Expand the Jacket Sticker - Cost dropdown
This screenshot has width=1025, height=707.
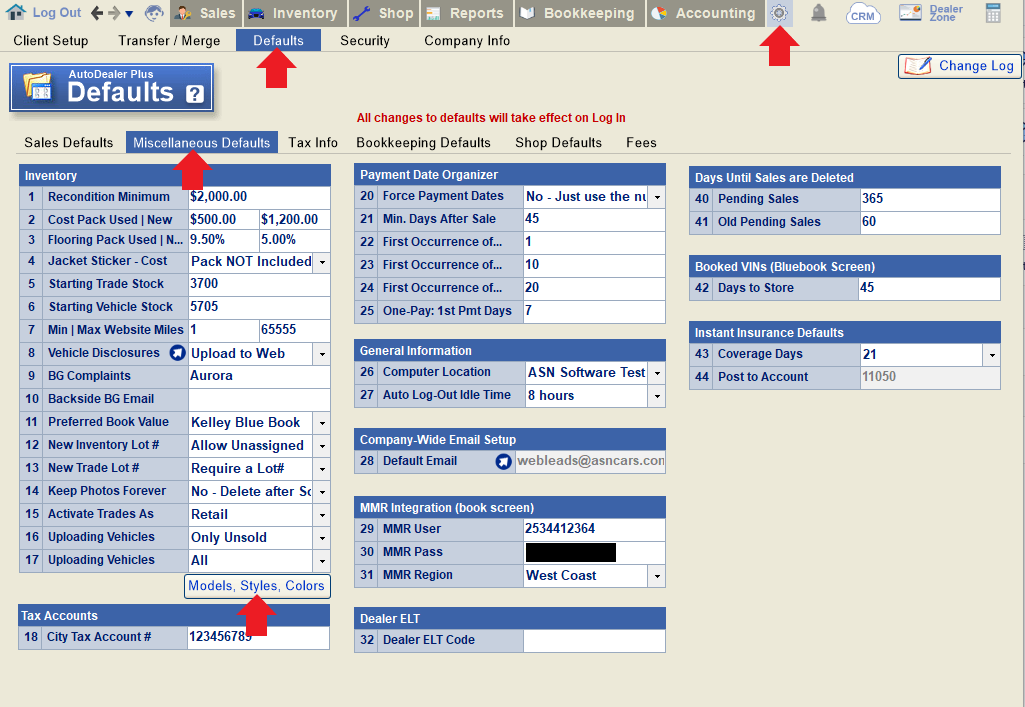tap(322, 263)
